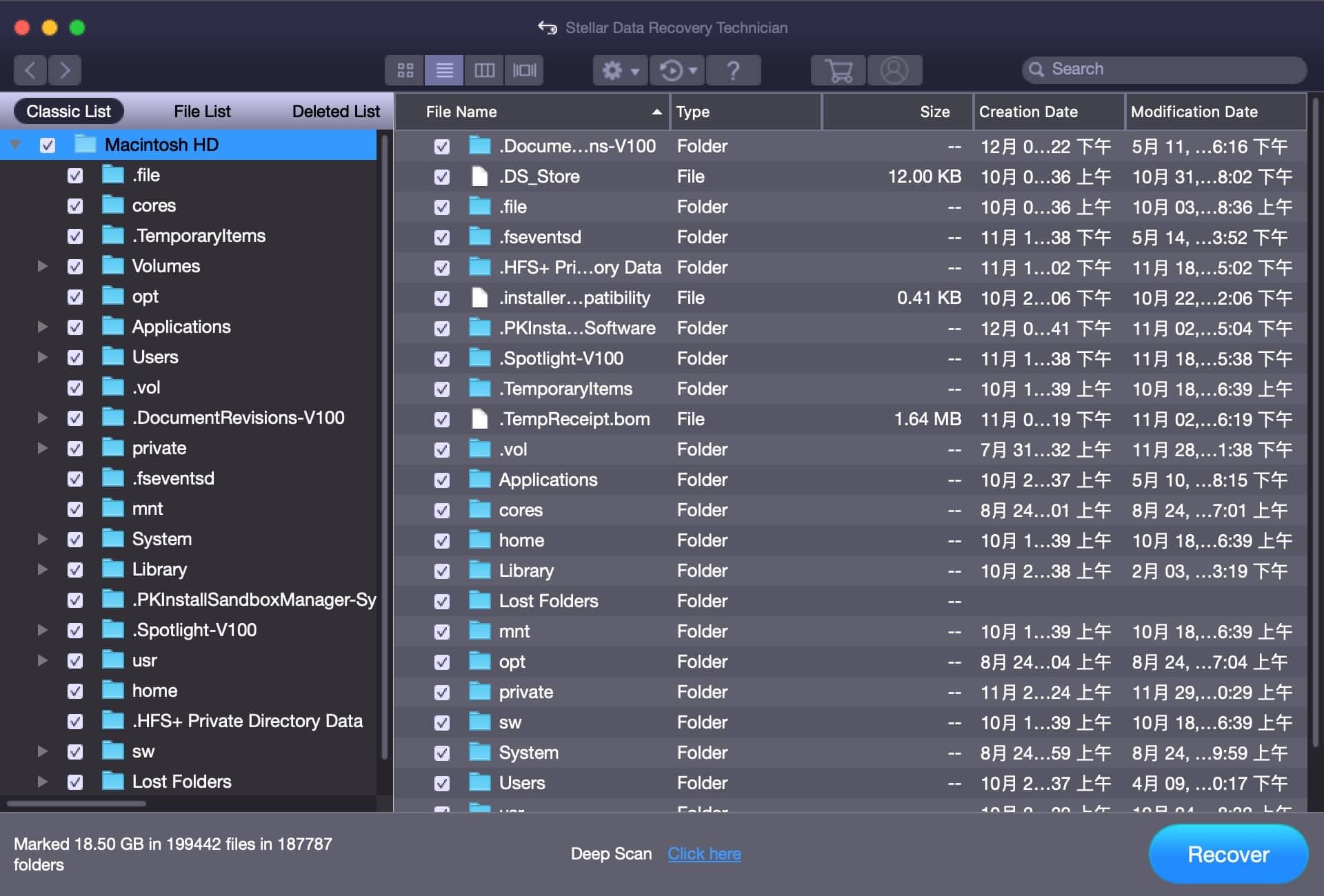Switch to the Deleted List tab
Screen dimensions: 1324x896
[335, 111]
